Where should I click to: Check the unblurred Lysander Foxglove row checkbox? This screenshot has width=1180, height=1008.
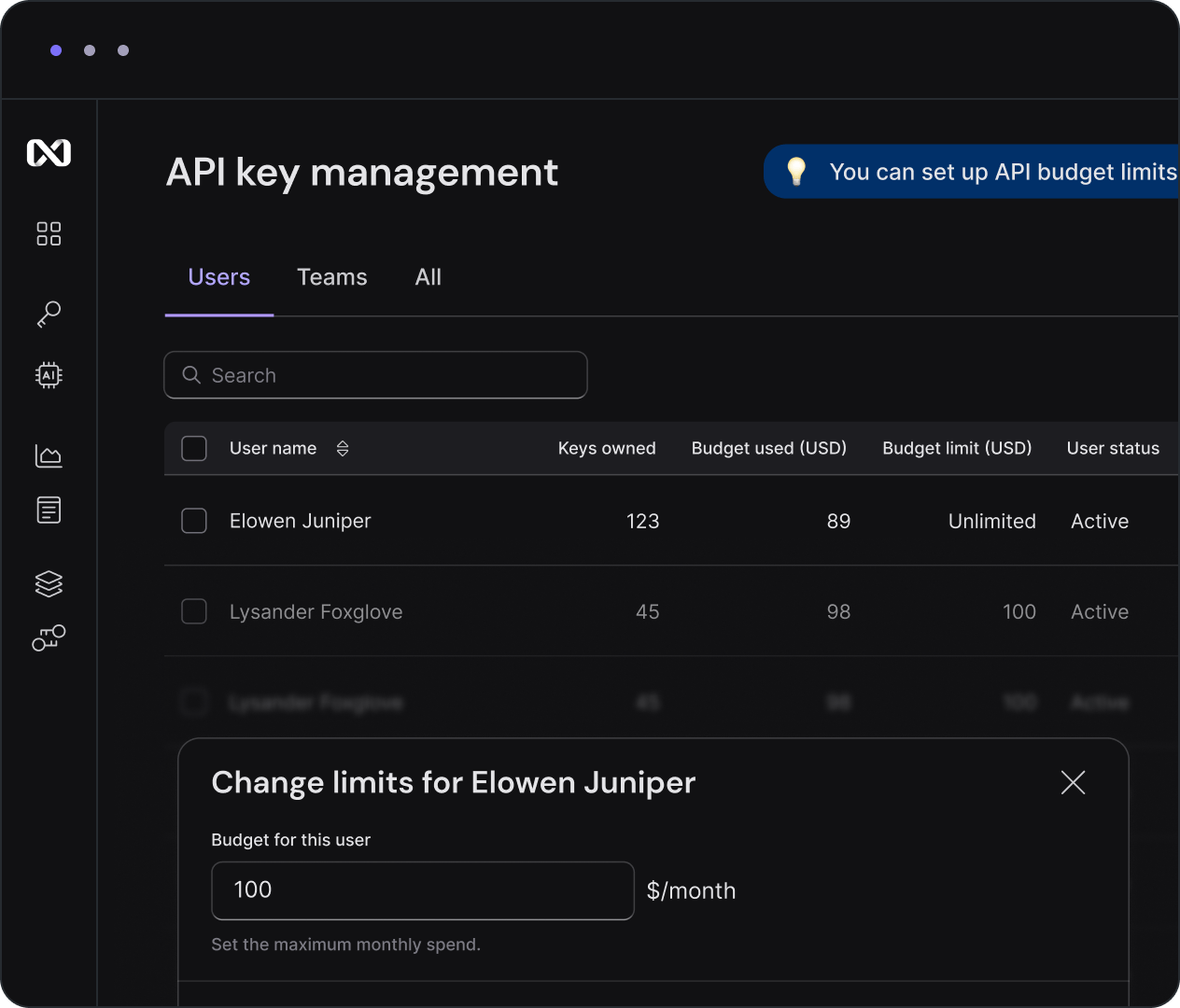click(194, 611)
